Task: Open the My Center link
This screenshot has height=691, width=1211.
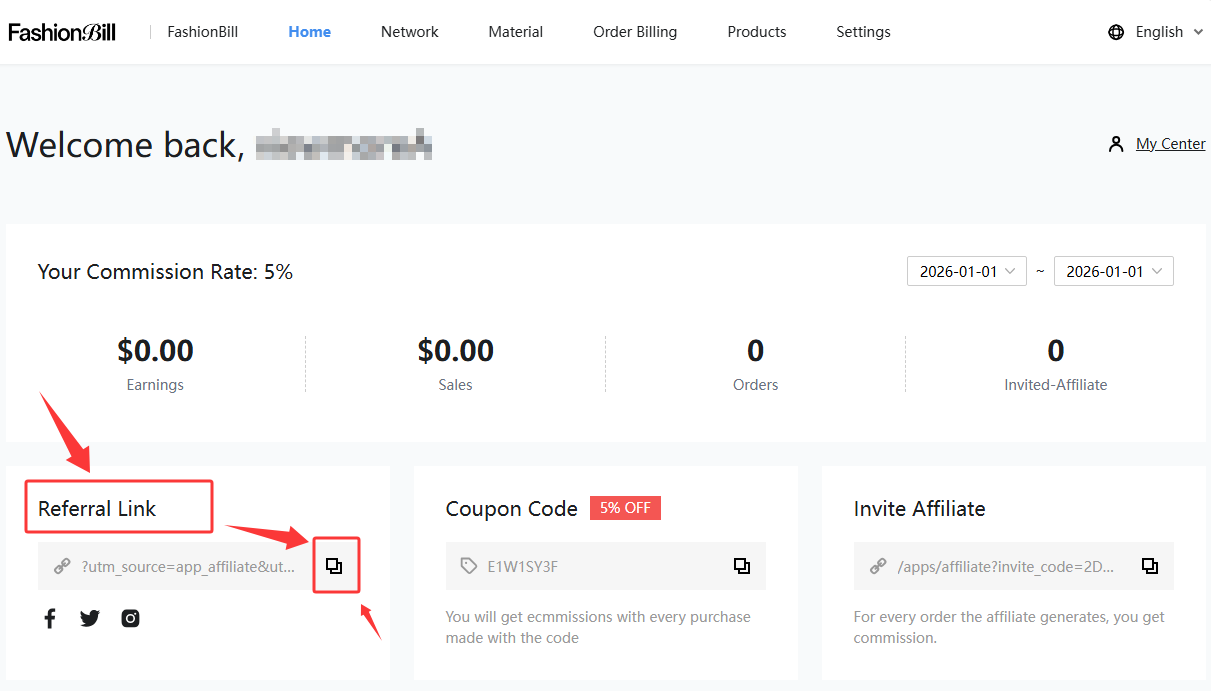Action: pos(1170,144)
